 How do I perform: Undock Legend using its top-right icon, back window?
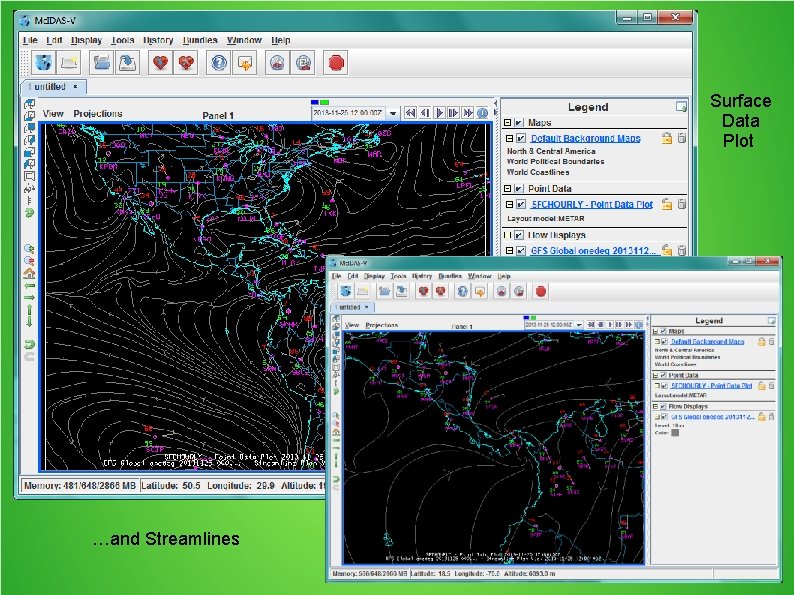click(x=681, y=106)
